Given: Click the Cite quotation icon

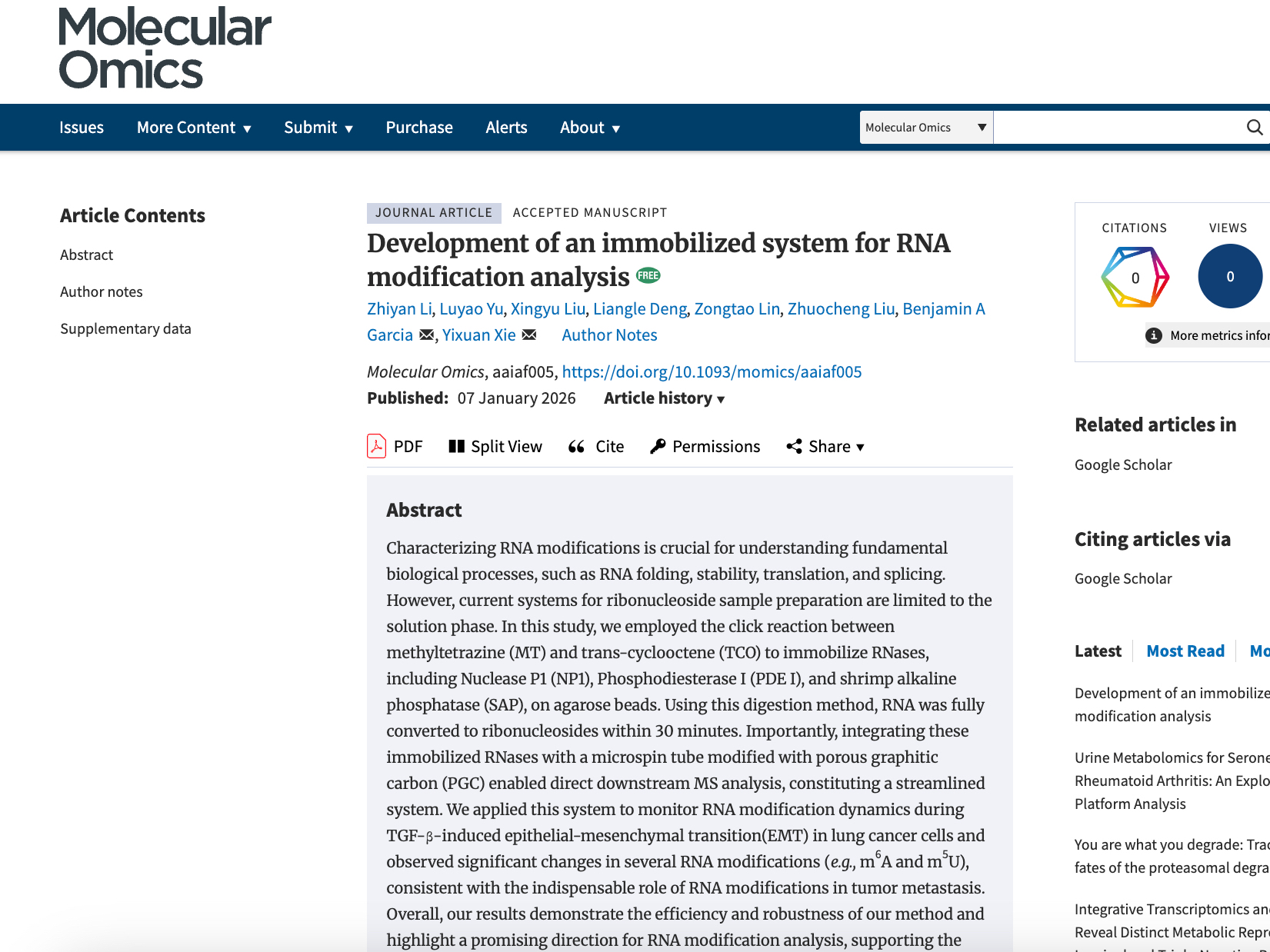Looking at the screenshot, I should pyautogui.click(x=576, y=447).
